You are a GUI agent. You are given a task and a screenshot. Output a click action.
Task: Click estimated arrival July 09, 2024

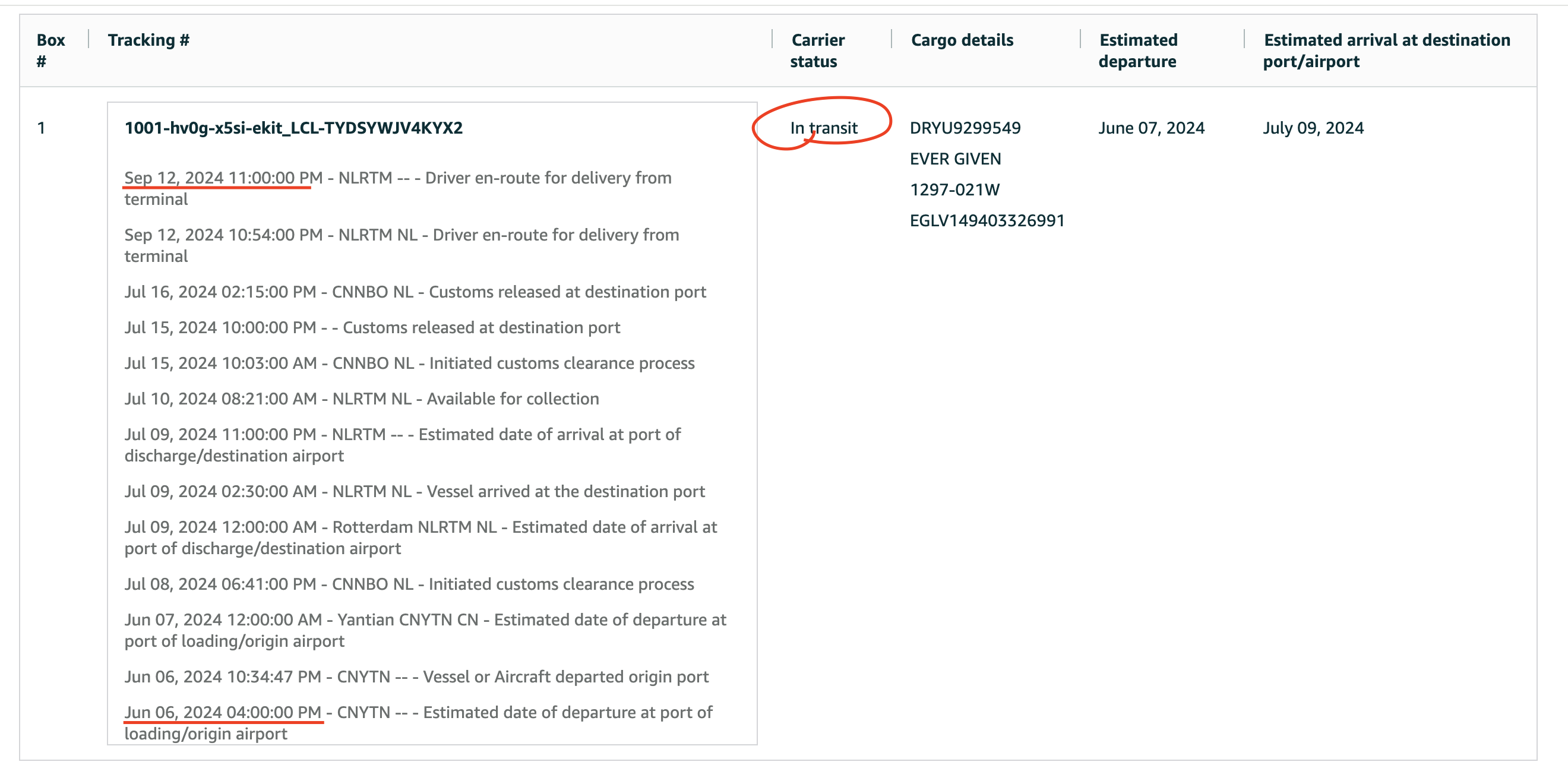pyautogui.click(x=1313, y=128)
